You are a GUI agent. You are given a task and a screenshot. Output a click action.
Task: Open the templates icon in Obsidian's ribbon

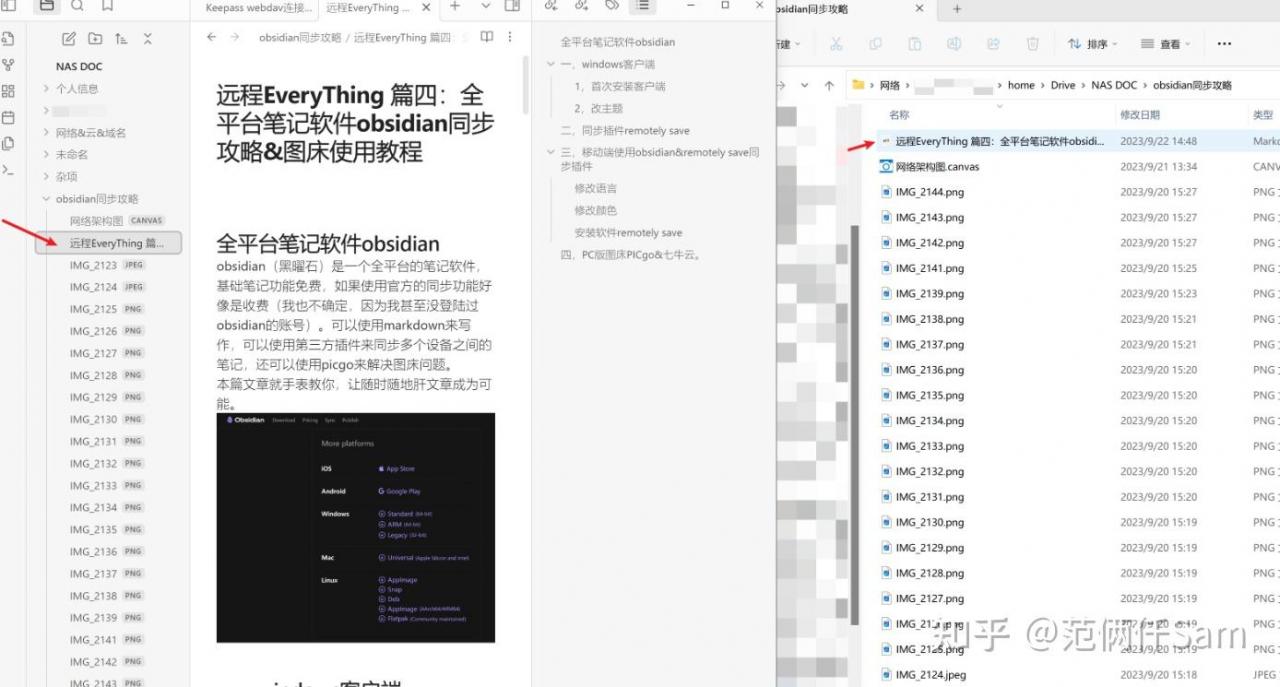pyautogui.click(x=8, y=143)
